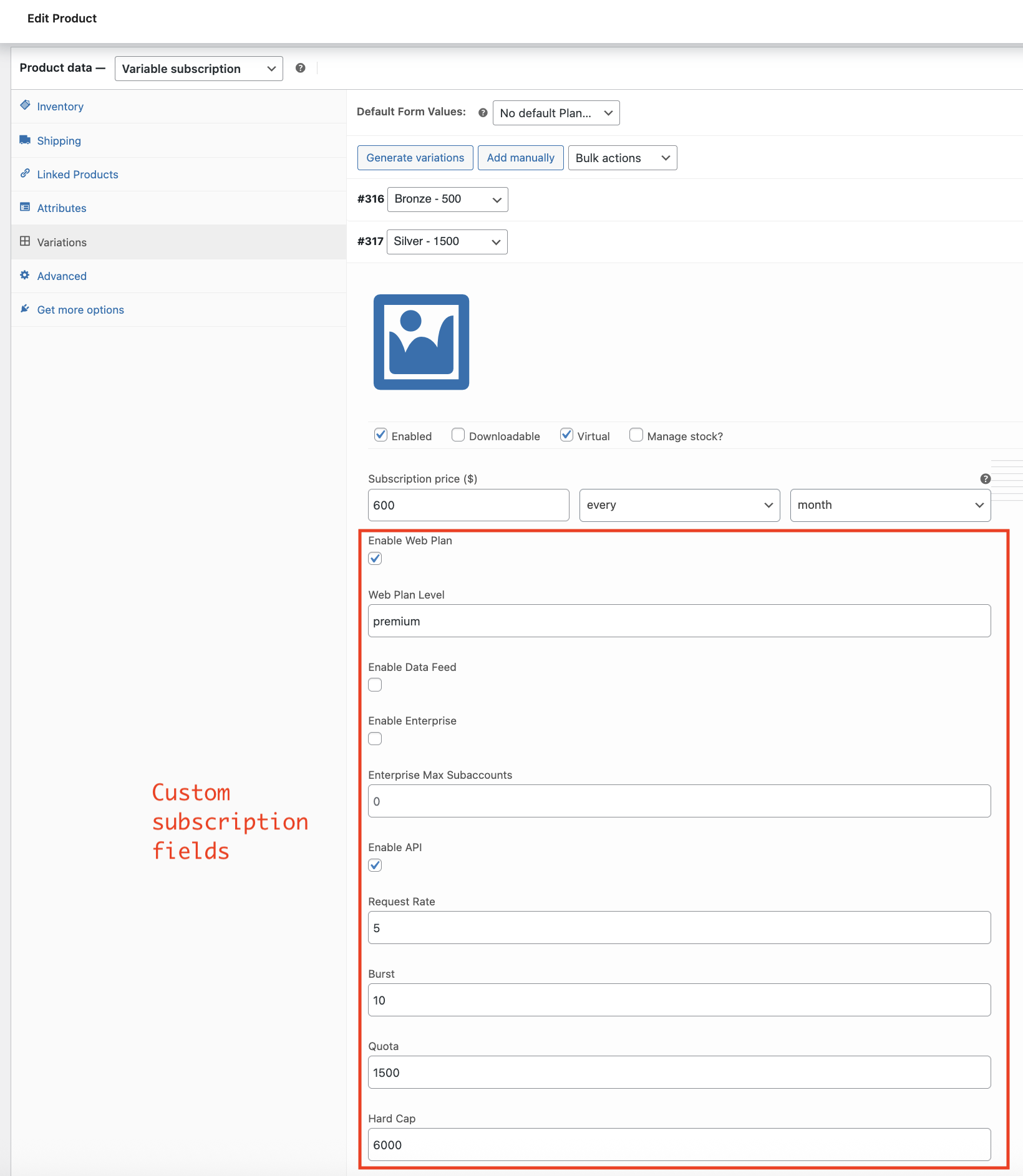
Task: Click help icon beside Default Form Values
Action: tap(483, 113)
